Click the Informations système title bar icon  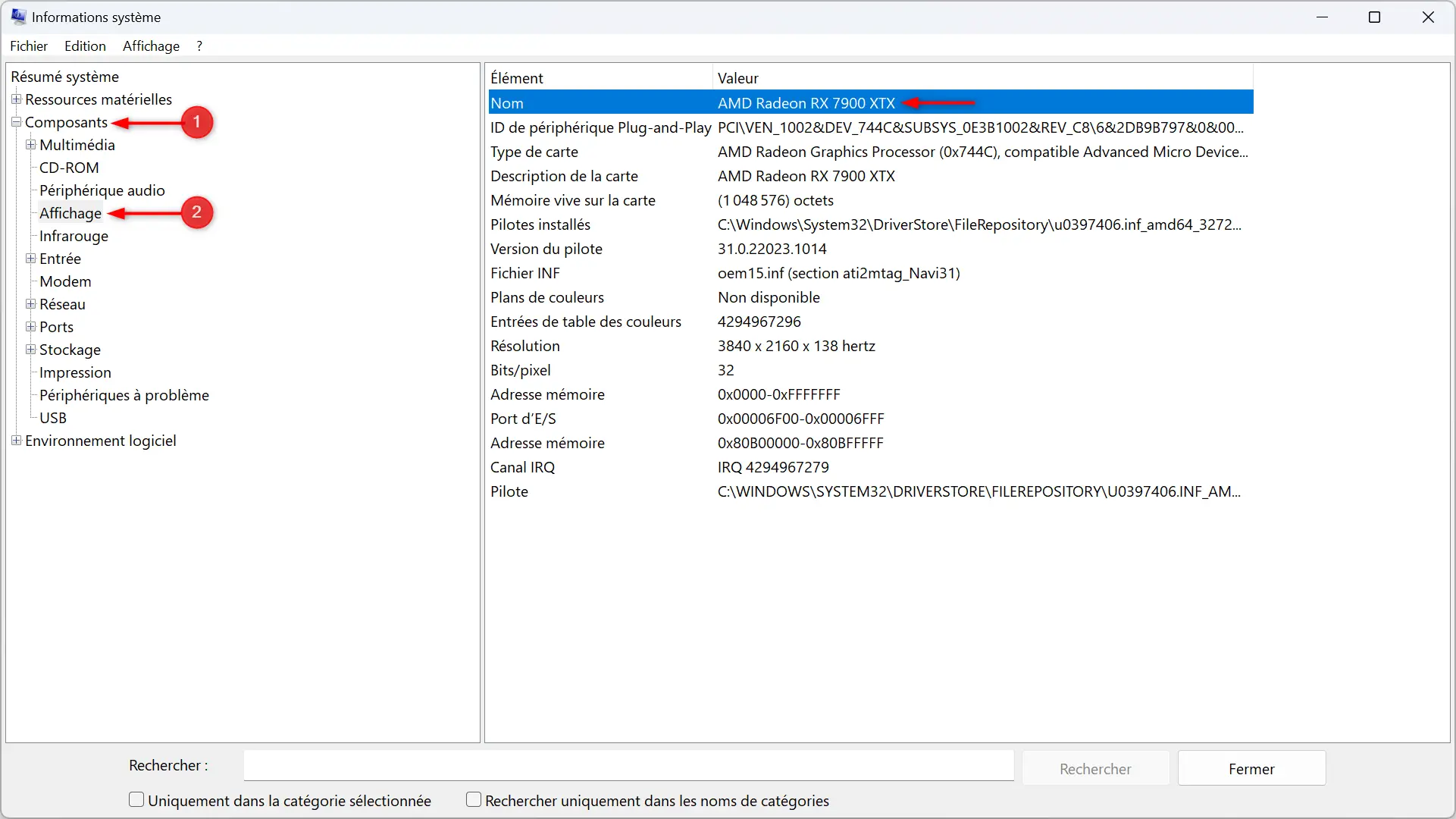tap(18, 17)
